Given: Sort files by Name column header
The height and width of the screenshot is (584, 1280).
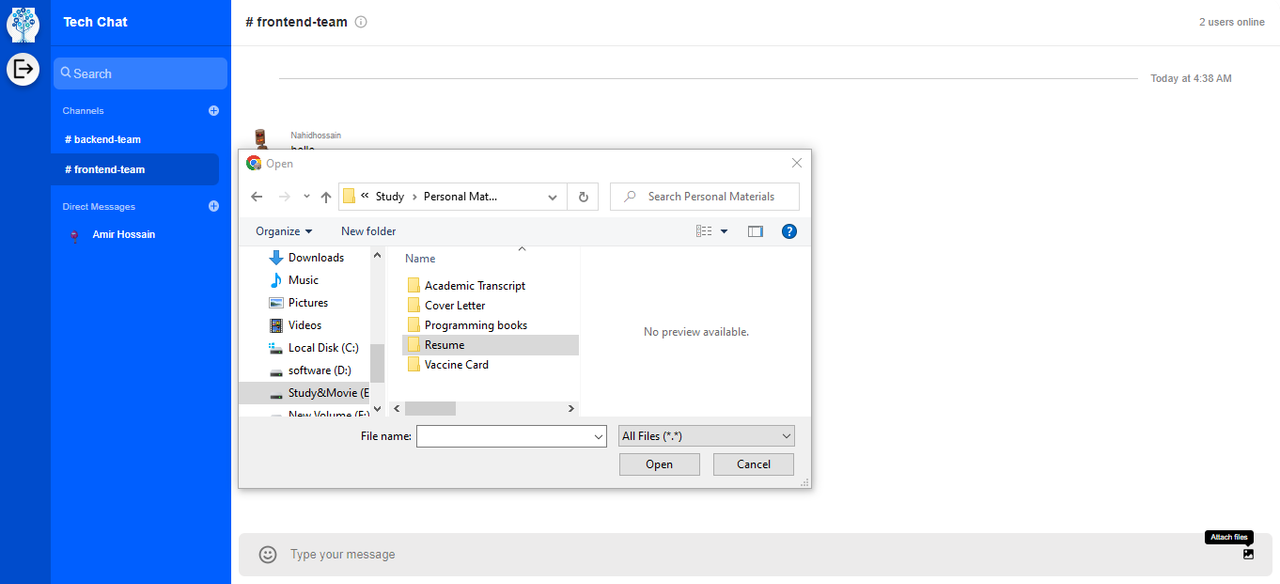Looking at the screenshot, I should click(x=420, y=258).
